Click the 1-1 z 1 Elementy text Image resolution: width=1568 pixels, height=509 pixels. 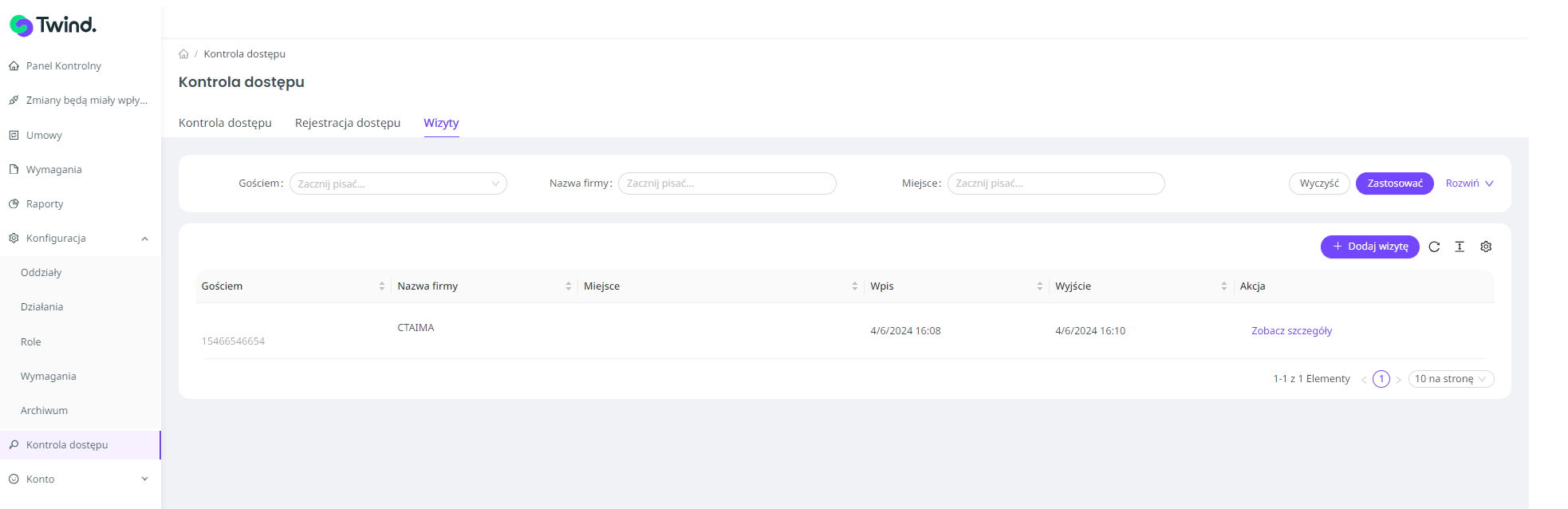tap(1311, 379)
